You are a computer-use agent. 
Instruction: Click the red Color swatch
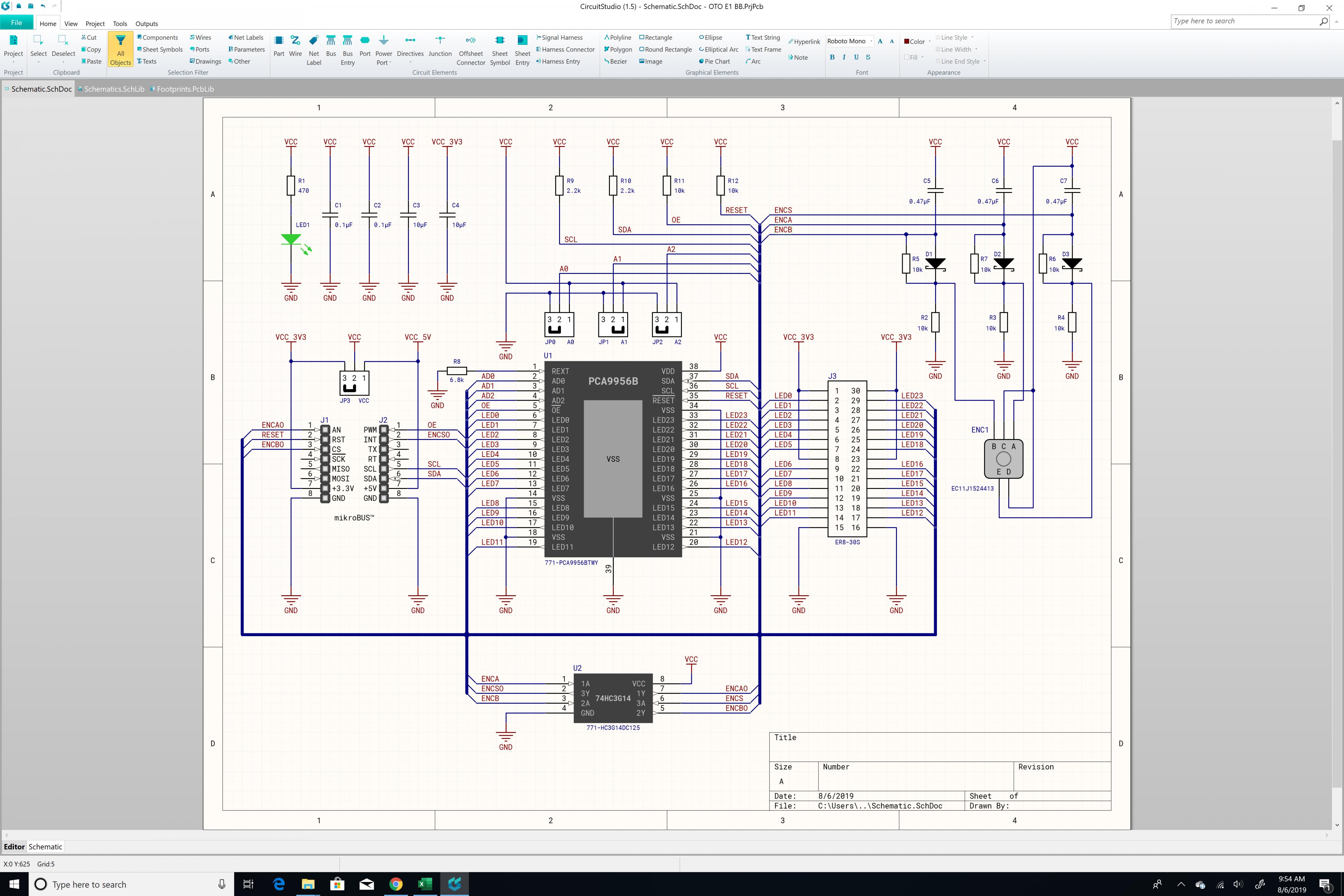[907, 41]
